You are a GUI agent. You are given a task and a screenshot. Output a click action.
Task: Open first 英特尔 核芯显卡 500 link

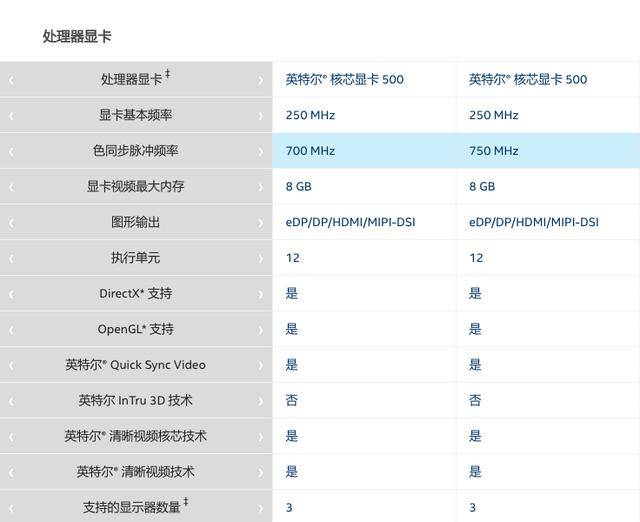(344, 79)
